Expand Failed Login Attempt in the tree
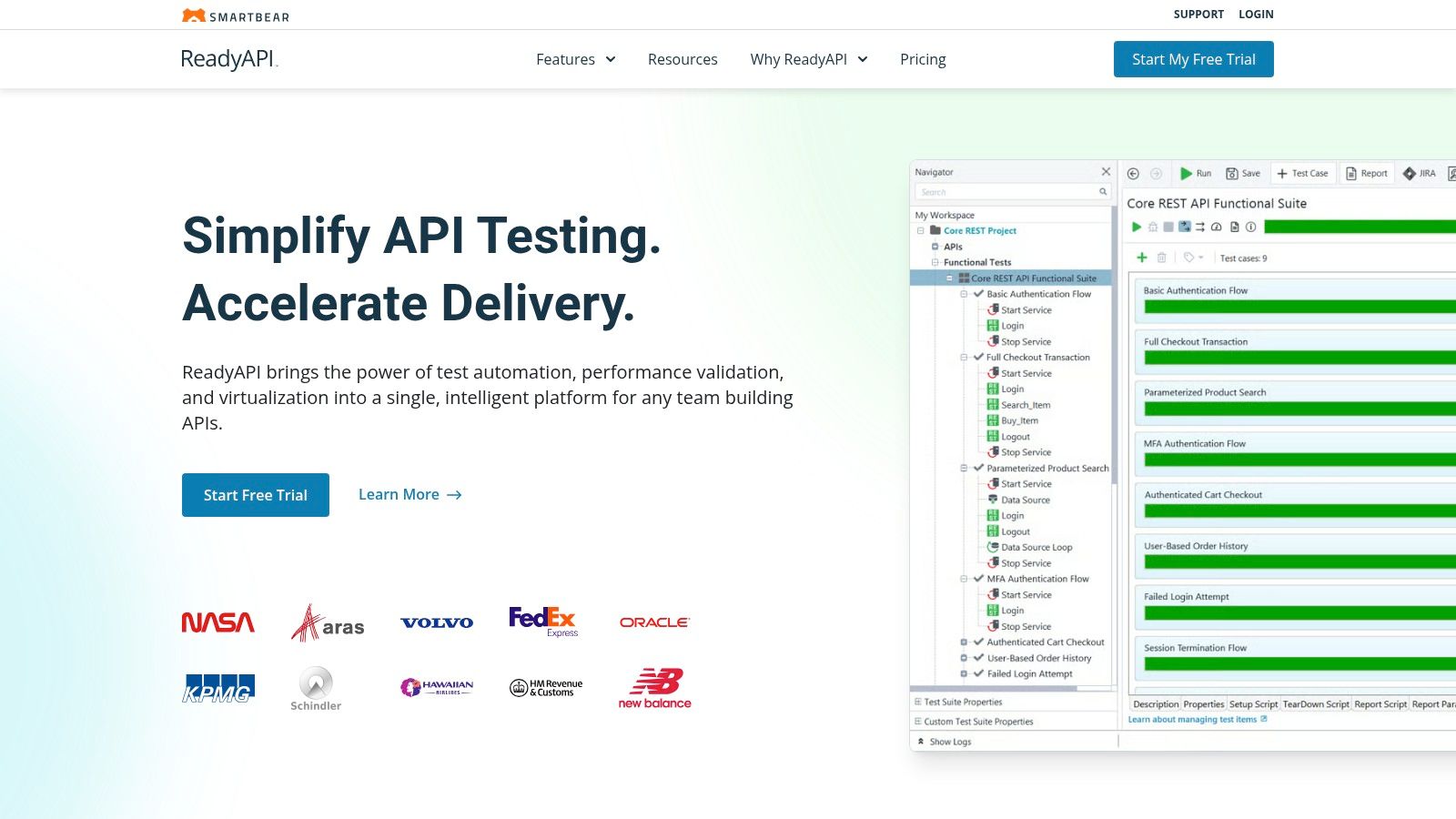The height and width of the screenshot is (819, 1456). [x=964, y=673]
